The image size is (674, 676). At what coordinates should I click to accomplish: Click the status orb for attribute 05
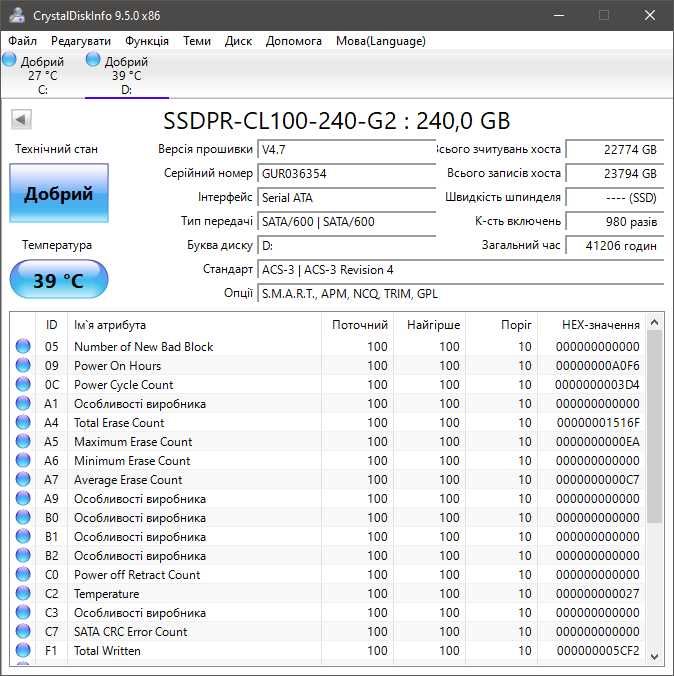pyautogui.click(x=23, y=346)
